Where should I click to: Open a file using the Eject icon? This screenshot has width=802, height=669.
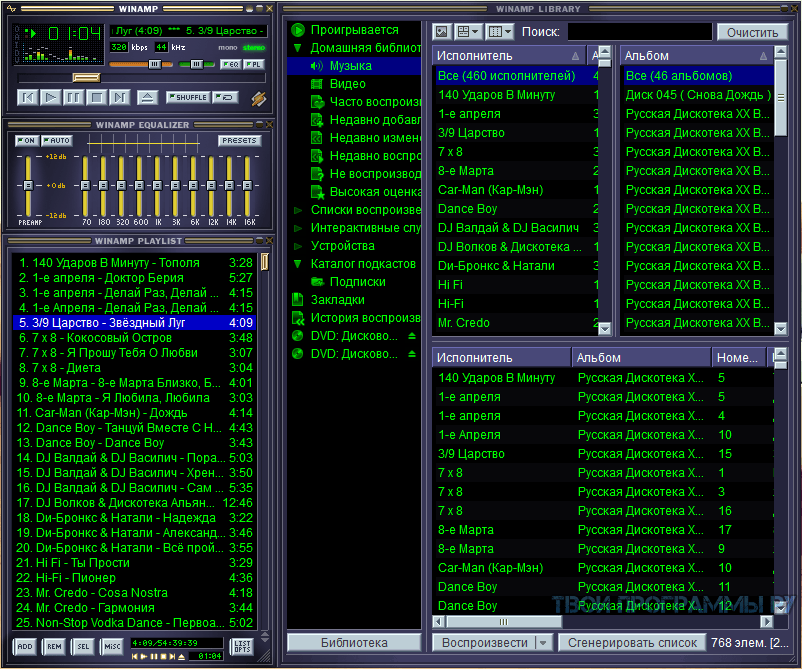(x=147, y=97)
